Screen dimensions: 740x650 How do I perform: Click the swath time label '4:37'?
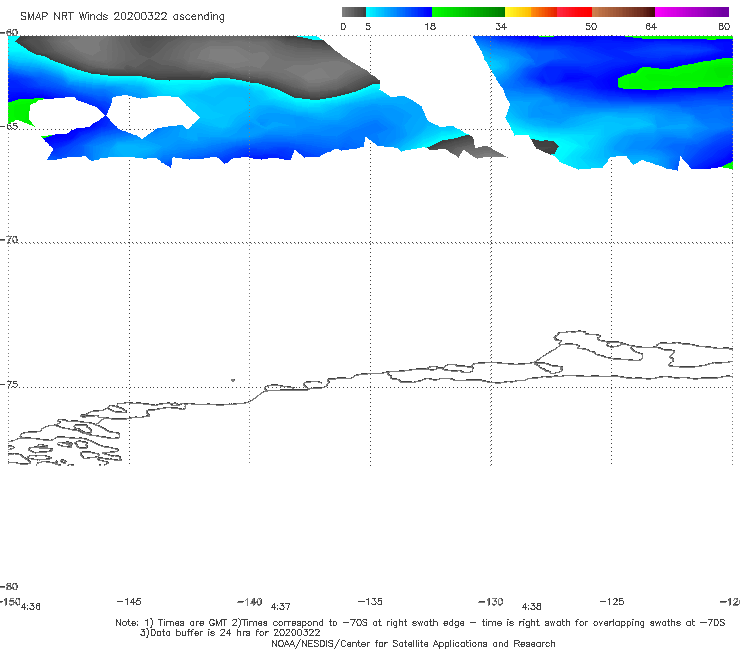coord(280,607)
